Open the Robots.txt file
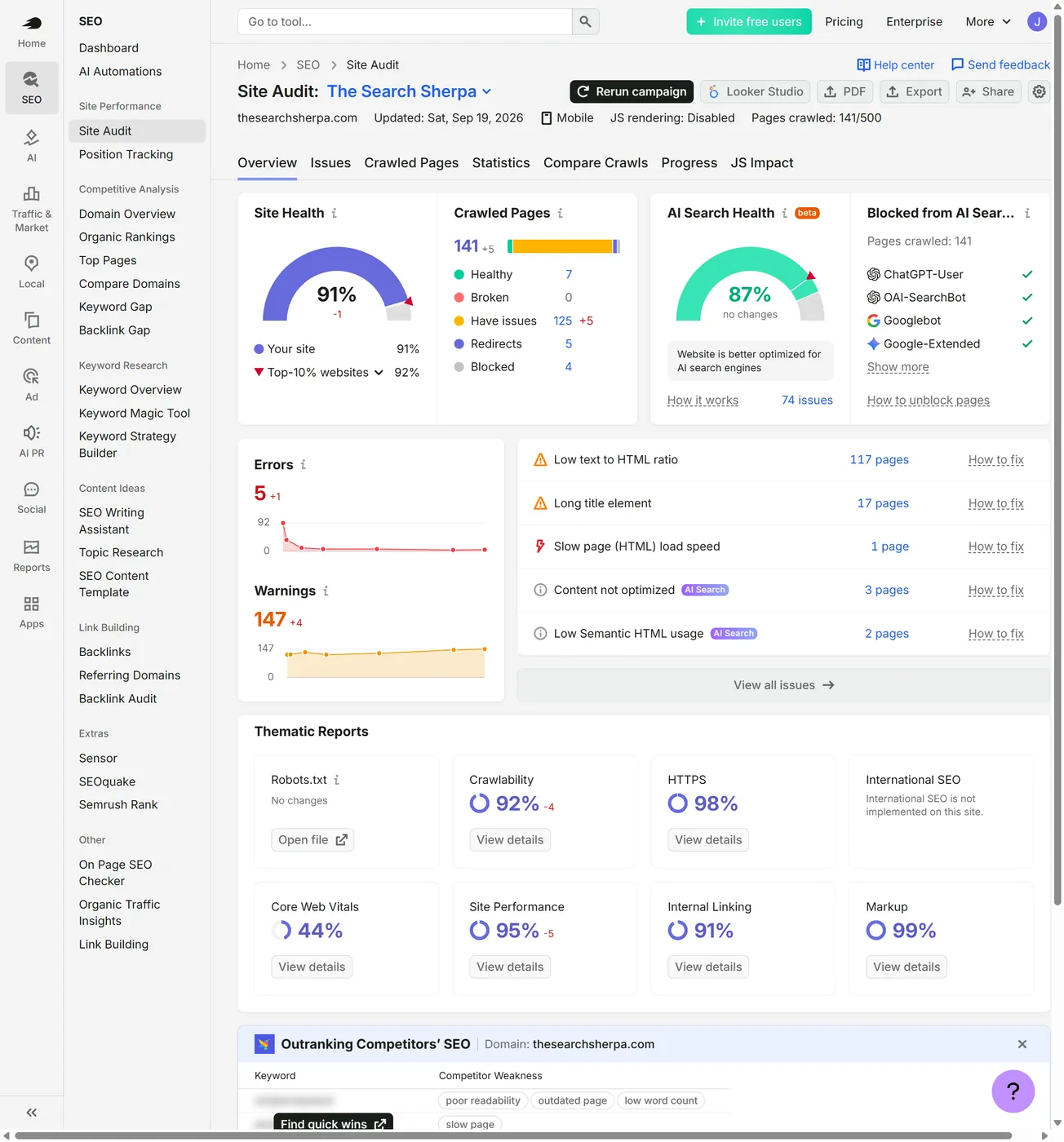The width and height of the screenshot is (1064, 1142). point(313,840)
